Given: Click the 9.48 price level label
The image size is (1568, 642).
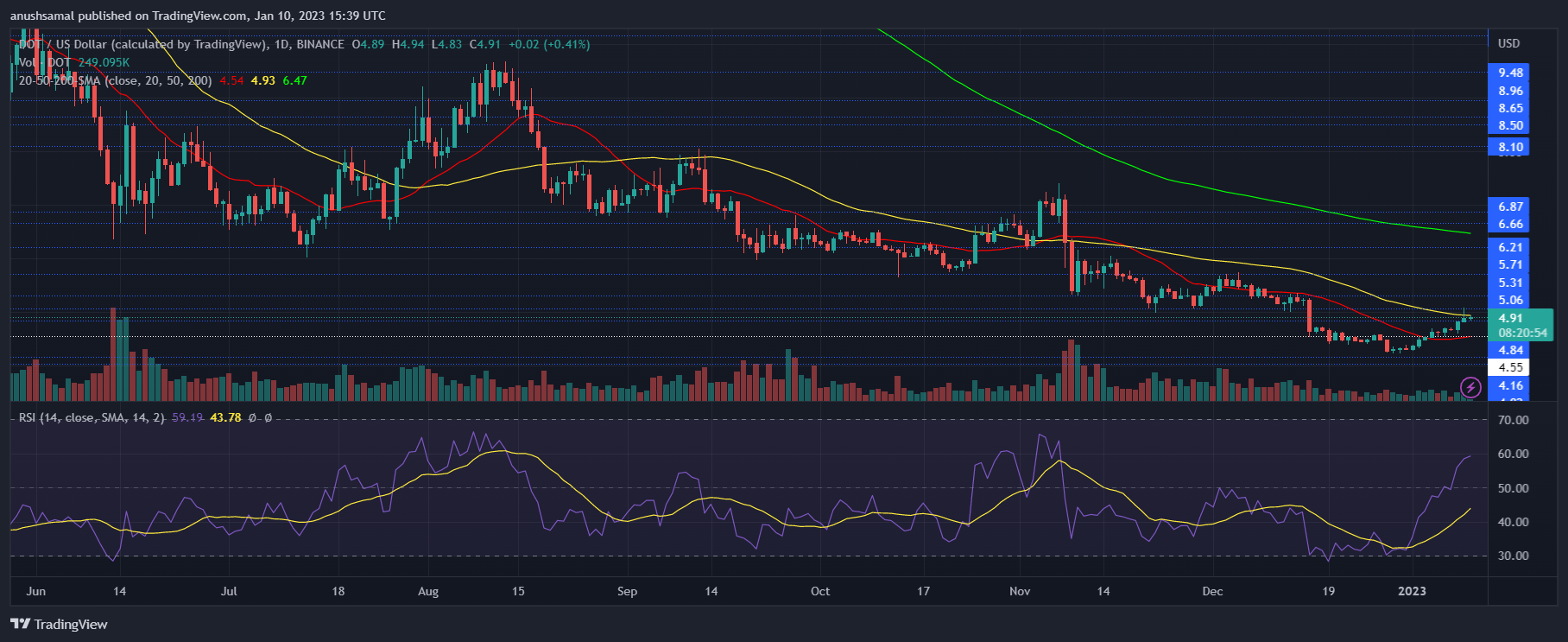Looking at the screenshot, I should 1510,73.
